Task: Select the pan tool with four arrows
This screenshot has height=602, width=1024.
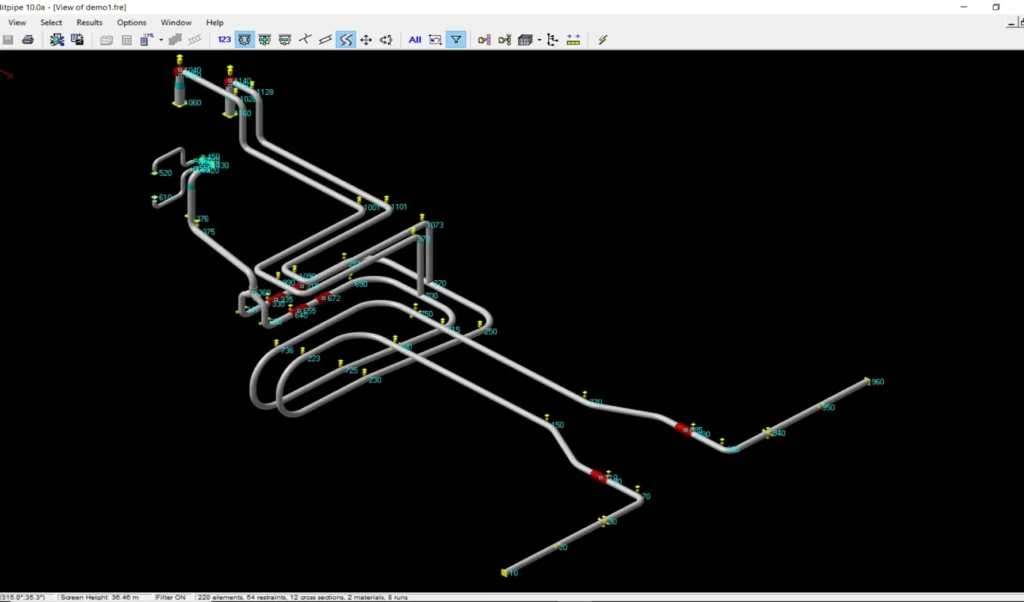Action: pyautogui.click(x=367, y=39)
